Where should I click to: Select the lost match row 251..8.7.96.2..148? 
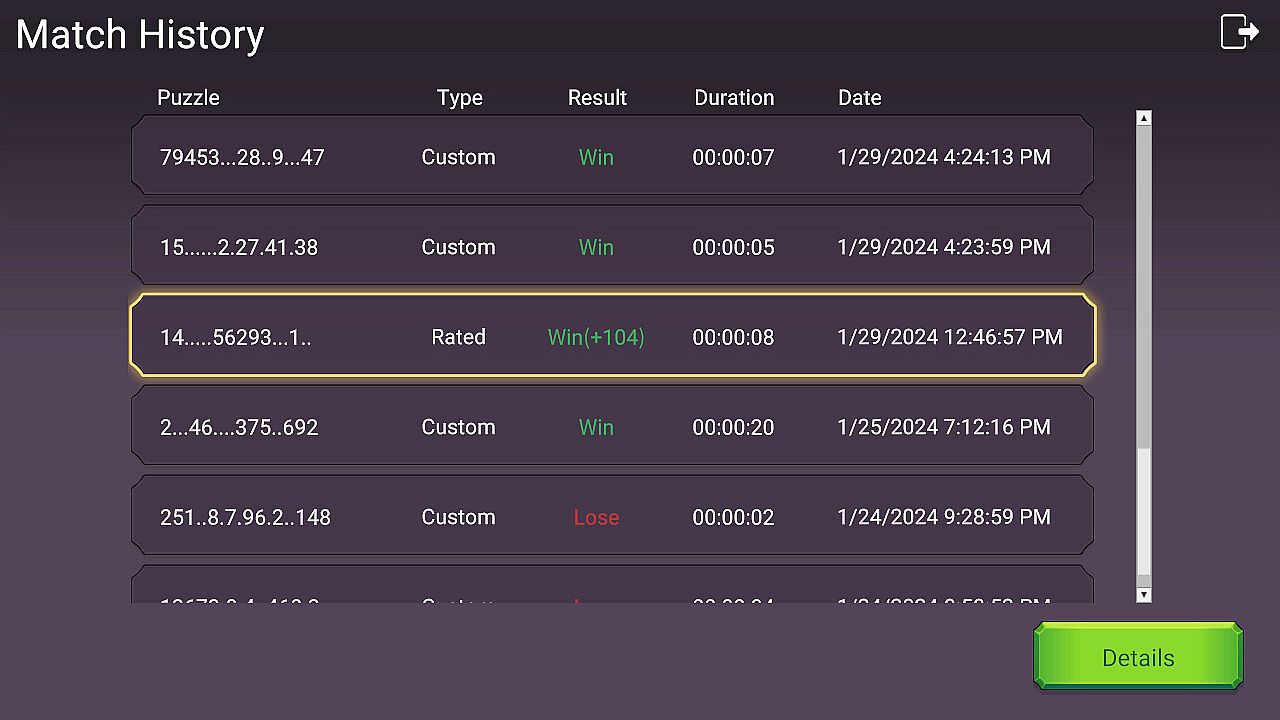612,517
